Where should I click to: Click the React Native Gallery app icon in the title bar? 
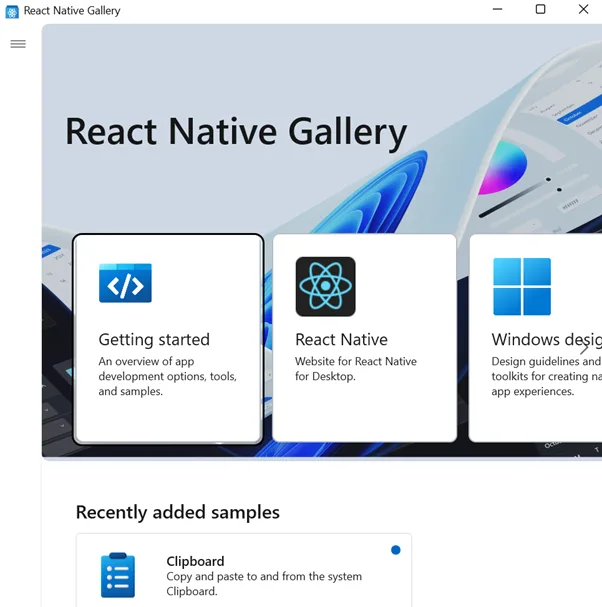tap(12, 12)
